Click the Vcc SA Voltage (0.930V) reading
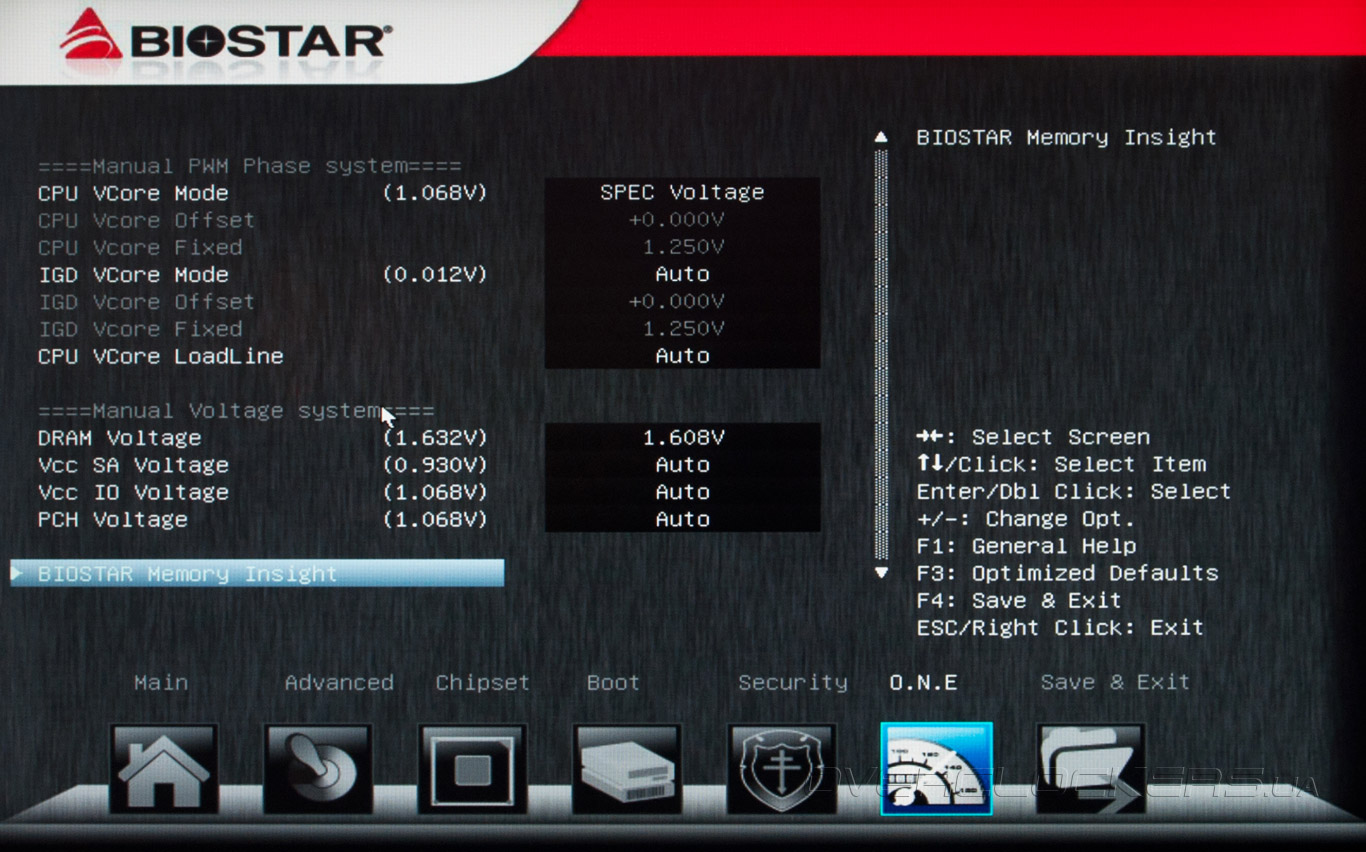This screenshot has width=1366, height=852. [435, 465]
